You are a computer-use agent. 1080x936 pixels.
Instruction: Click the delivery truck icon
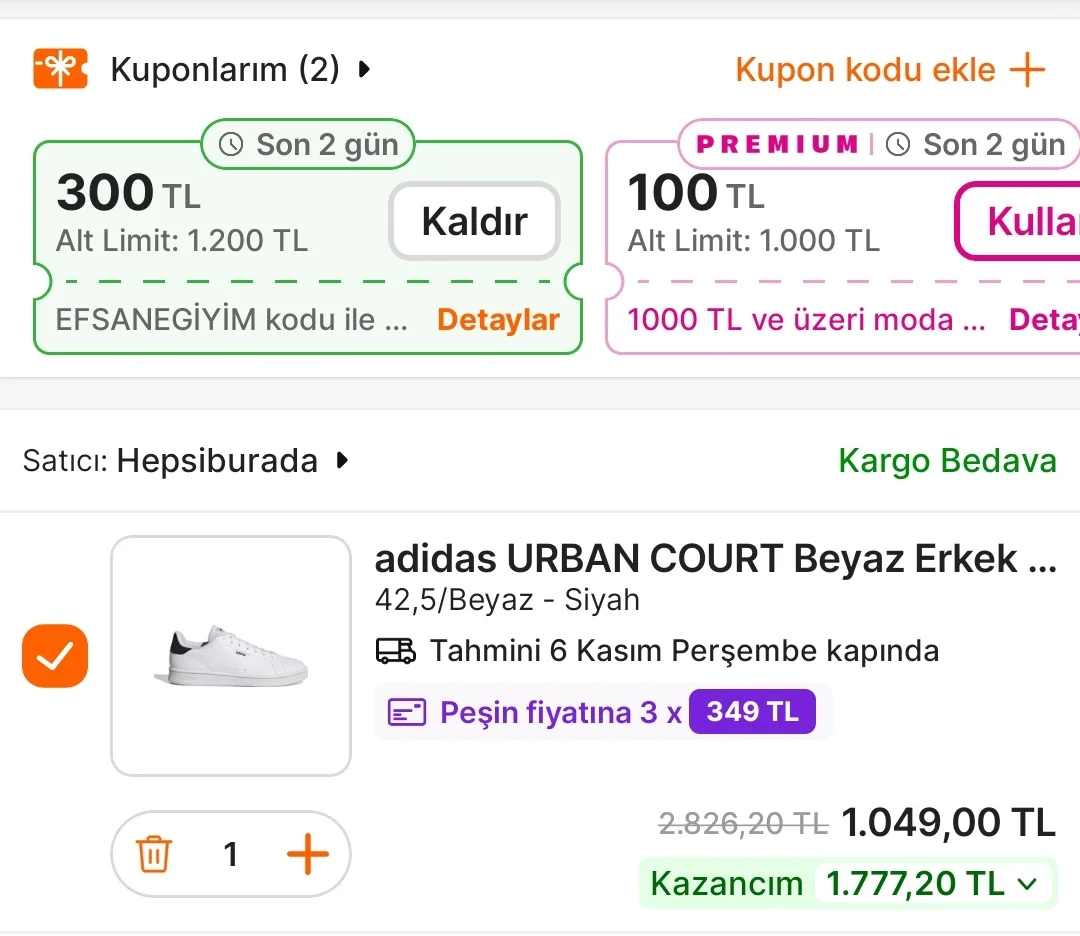click(395, 652)
